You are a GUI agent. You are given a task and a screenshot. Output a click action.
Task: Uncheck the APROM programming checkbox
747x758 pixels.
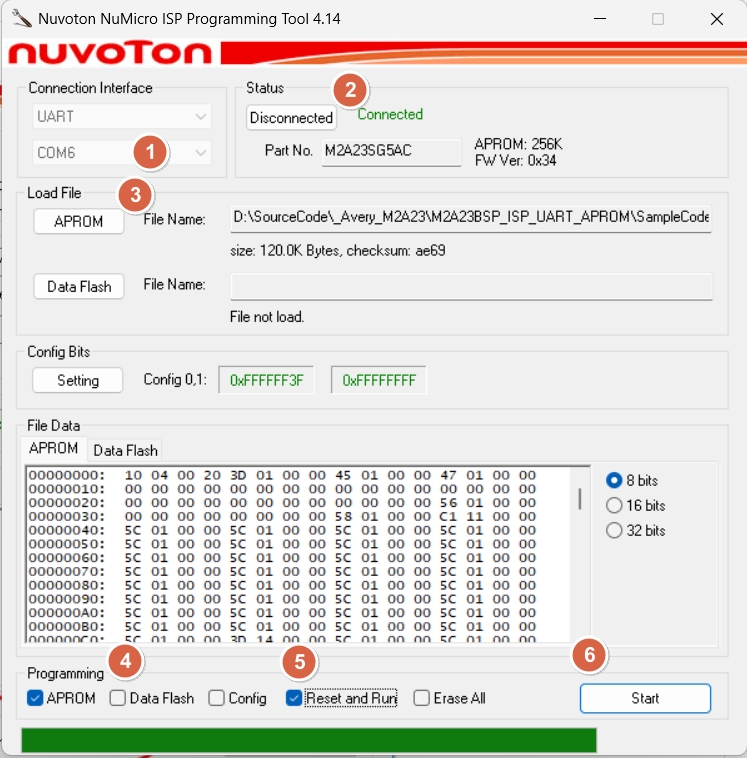[x=36, y=698]
